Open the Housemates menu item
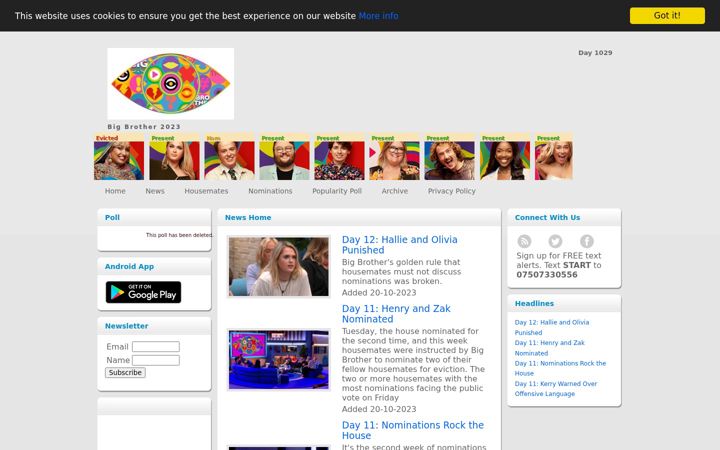Image resolution: width=720 pixels, height=450 pixels. tap(206, 191)
